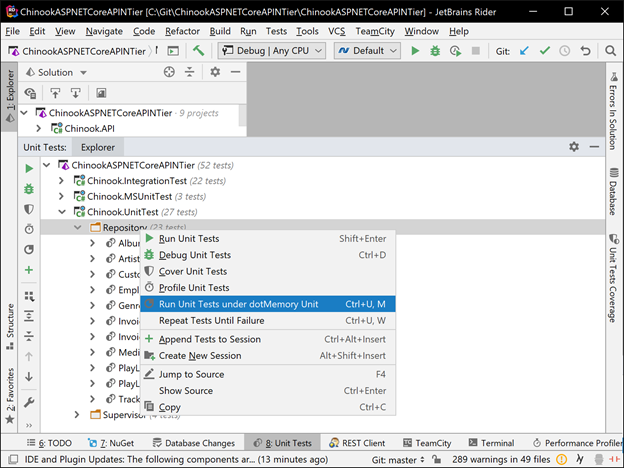
Task: Expand the Supervisor folder node
Action: click(x=77, y=414)
